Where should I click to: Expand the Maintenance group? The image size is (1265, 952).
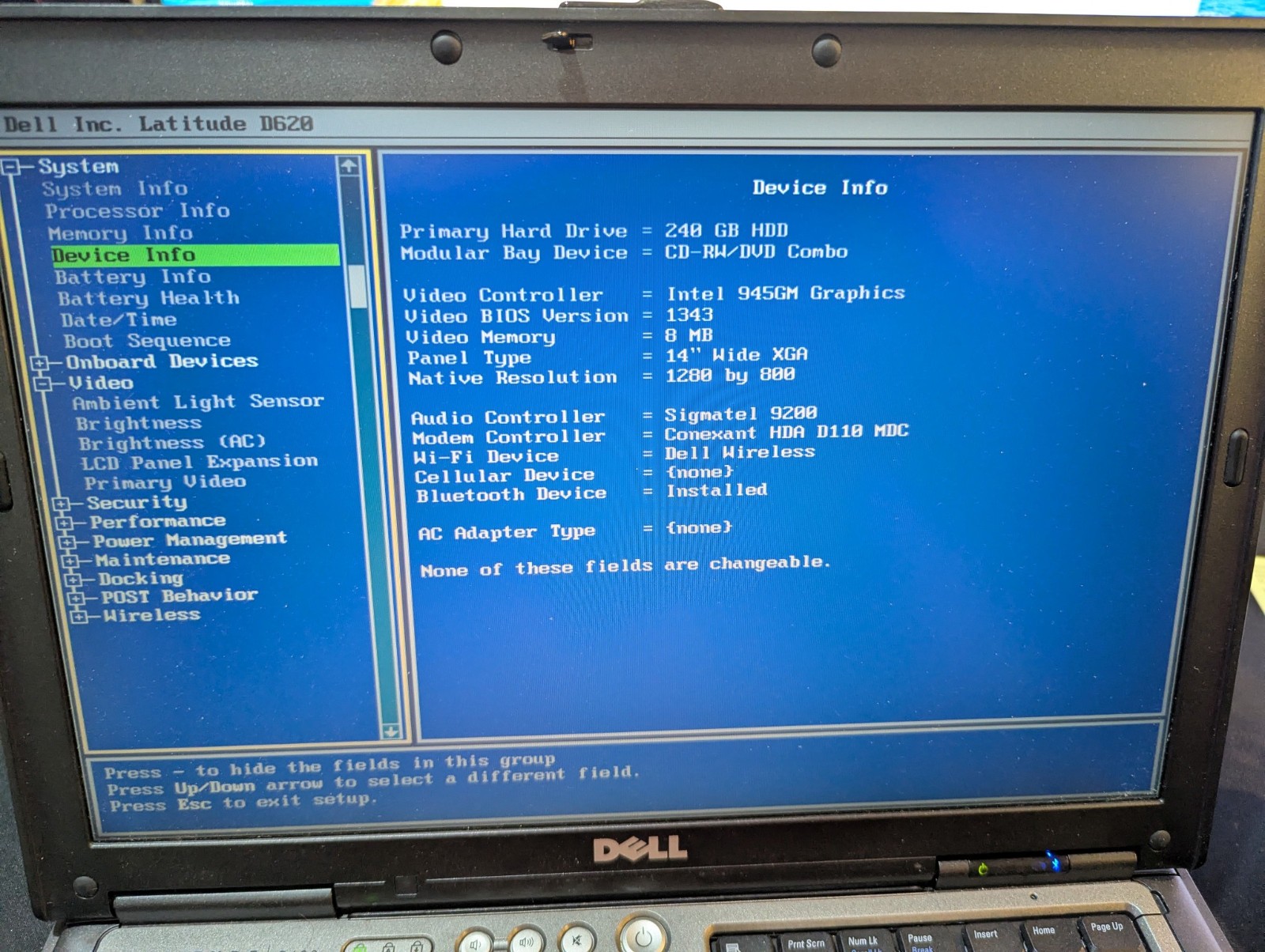(70, 561)
